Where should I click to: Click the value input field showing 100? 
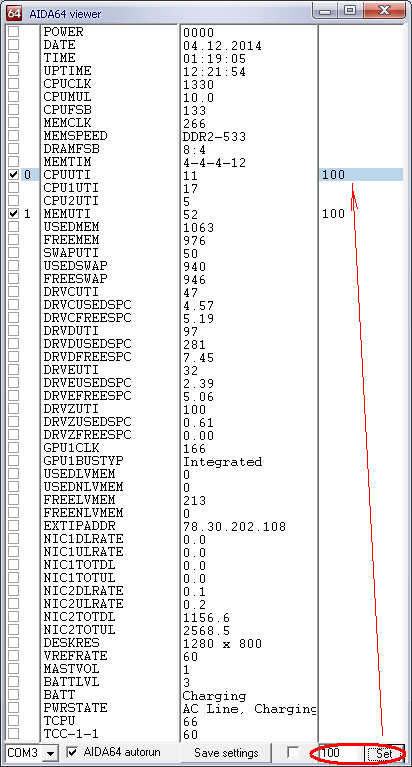[341, 753]
